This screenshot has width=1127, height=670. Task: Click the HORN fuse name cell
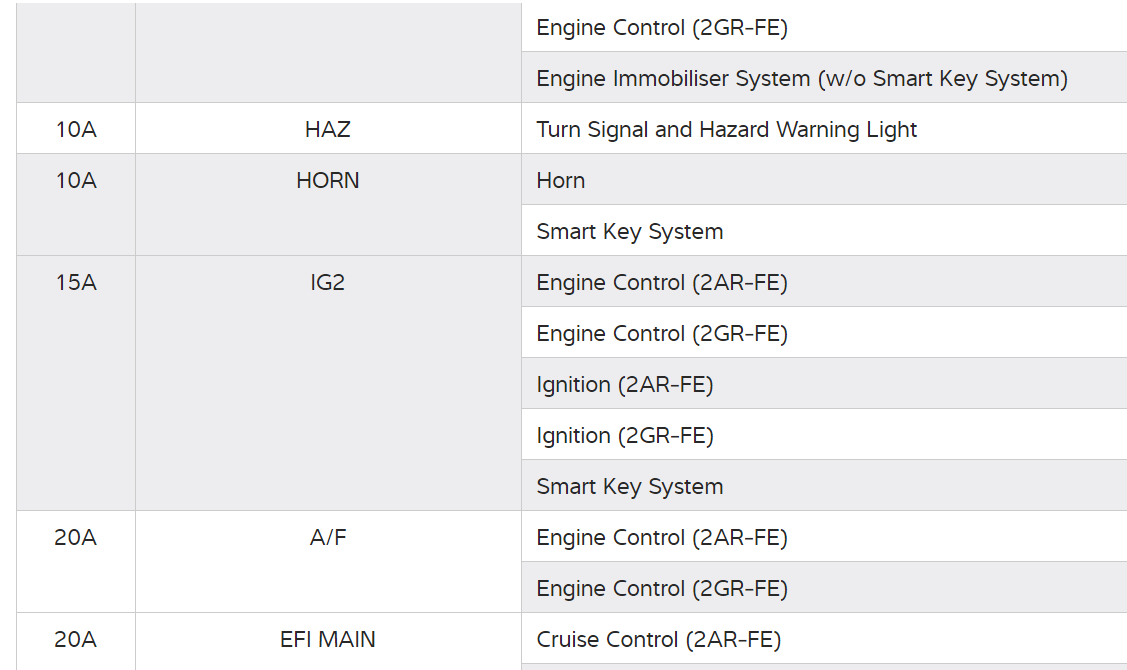click(328, 181)
